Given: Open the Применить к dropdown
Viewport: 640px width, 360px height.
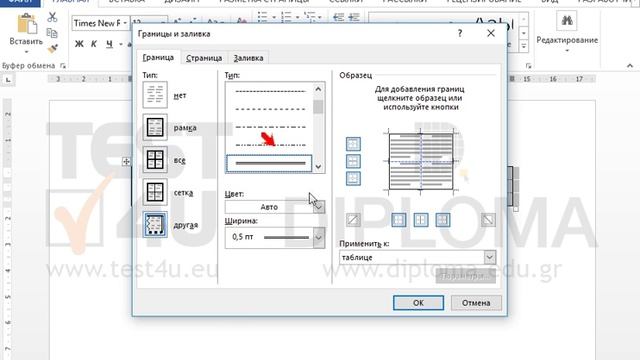Looking at the screenshot, I should [x=489, y=258].
